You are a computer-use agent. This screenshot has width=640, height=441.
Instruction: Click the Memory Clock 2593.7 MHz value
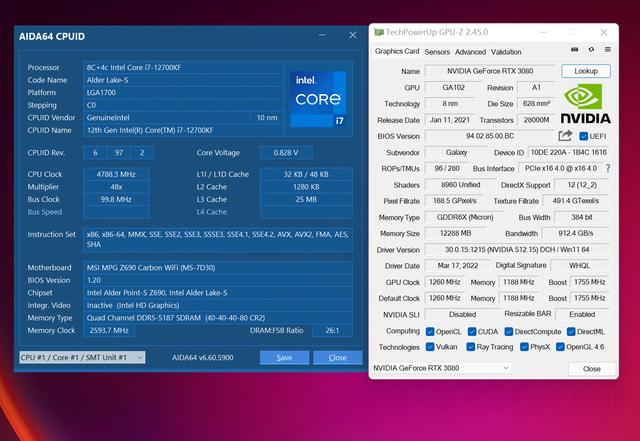click(x=109, y=330)
